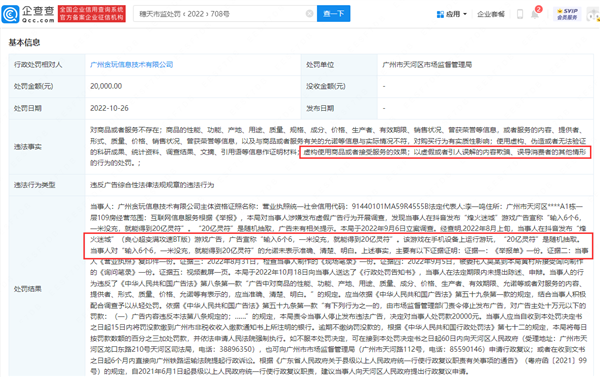The height and width of the screenshot is (377, 600).
Task: Select the text 广州市天河区市场监督管理局
Action: click(427, 65)
